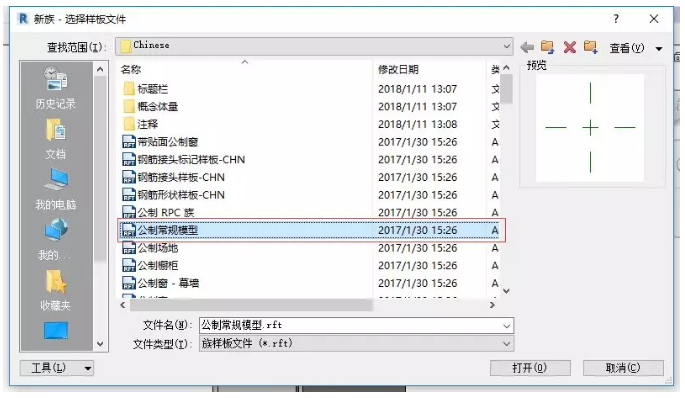
Task: Open 历史记录 in the places sidebar
Action: [55, 88]
